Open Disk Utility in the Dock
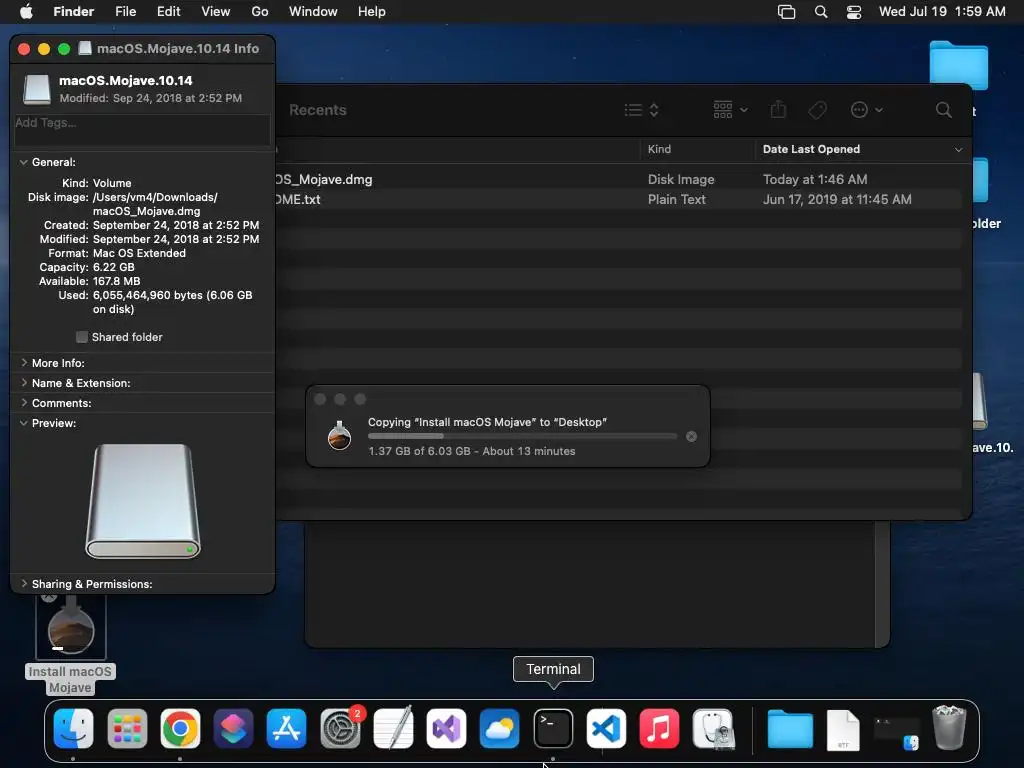 pyautogui.click(x=713, y=728)
